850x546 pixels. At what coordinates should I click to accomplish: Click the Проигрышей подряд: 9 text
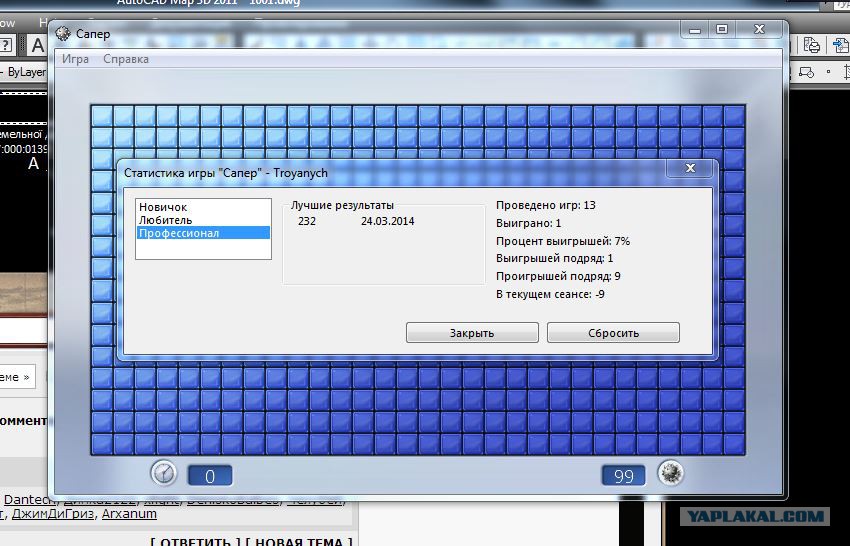click(x=558, y=277)
